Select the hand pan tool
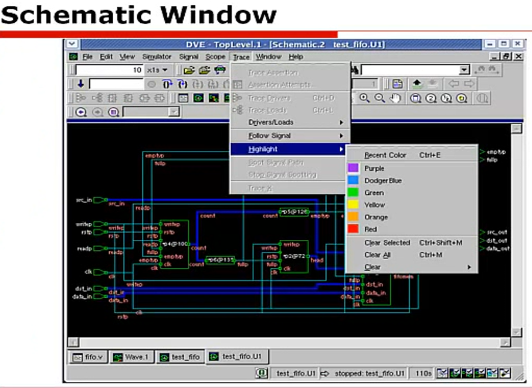Image resolution: width=532 pixels, height=388 pixels. coord(395,98)
